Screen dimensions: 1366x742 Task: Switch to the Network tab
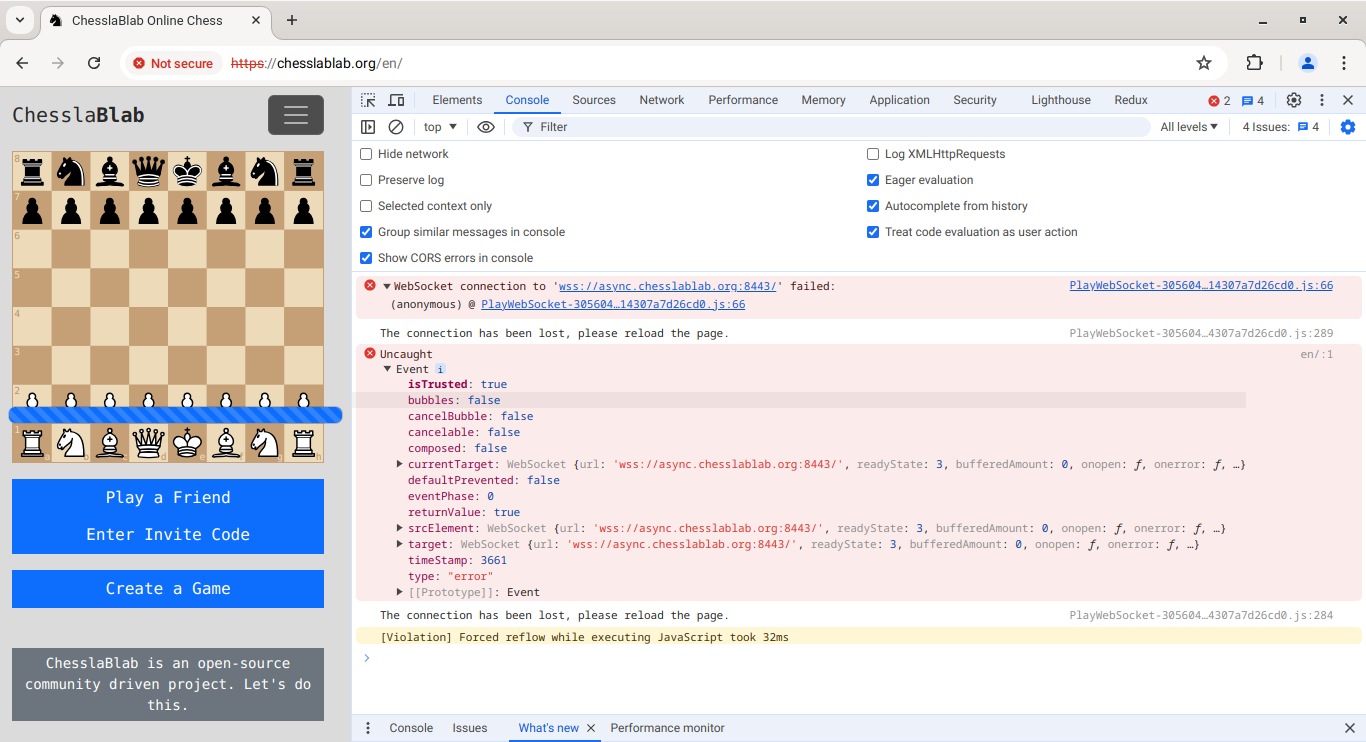pyautogui.click(x=662, y=100)
